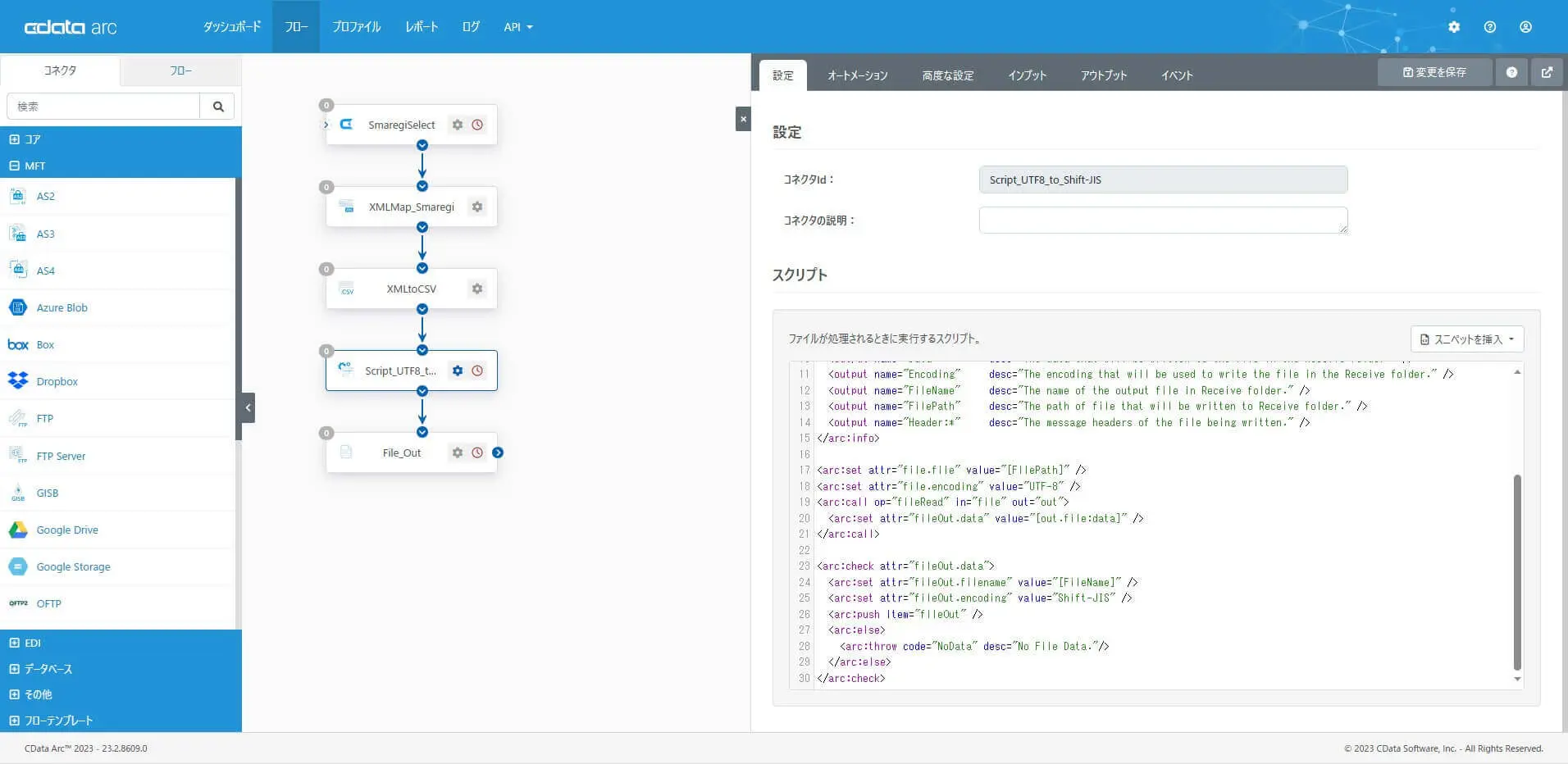Open the top-right help icon
The height and width of the screenshot is (764, 1568).
pos(1490,26)
